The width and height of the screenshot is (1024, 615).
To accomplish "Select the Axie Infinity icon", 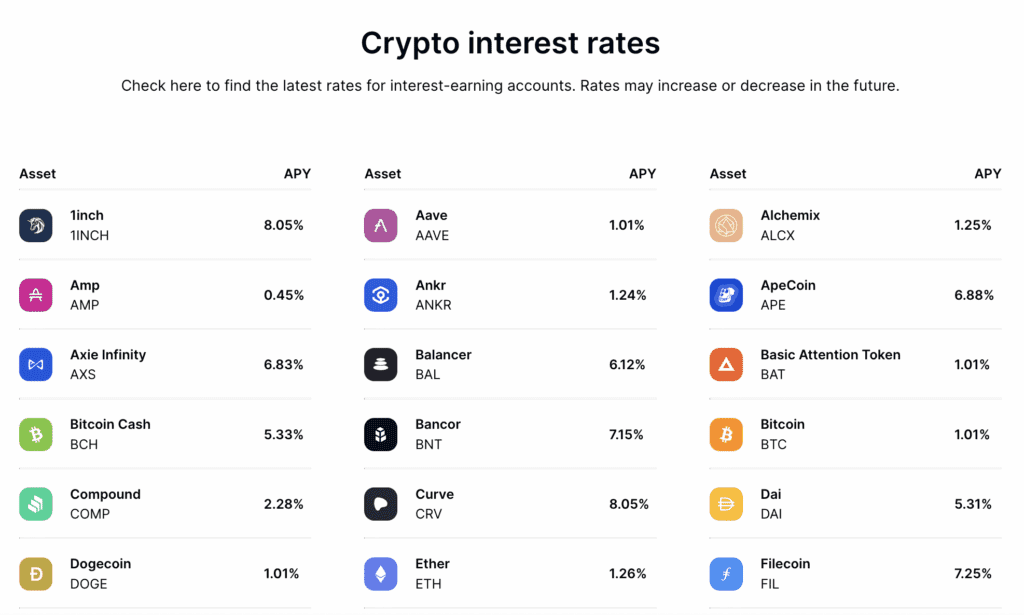I will pos(36,364).
